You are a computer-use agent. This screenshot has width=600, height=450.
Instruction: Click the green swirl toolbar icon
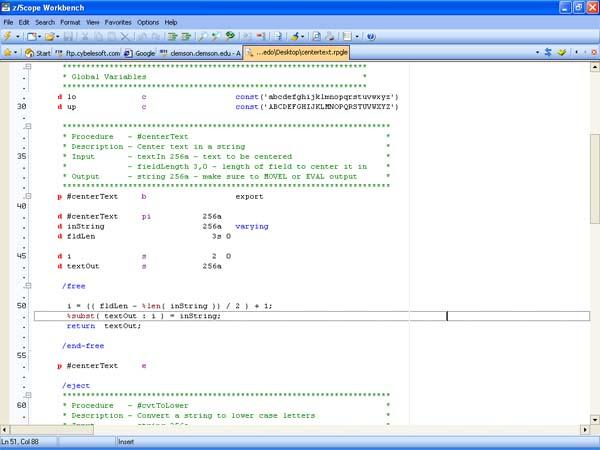(230, 36)
